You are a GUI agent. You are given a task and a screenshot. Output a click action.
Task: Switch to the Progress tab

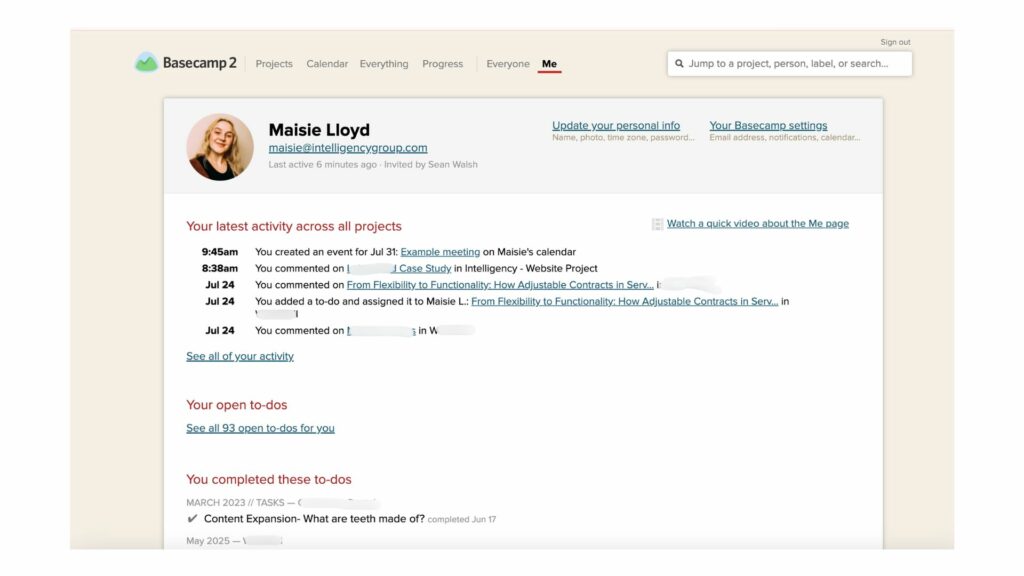pyautogui.click(x=442, y=63)
